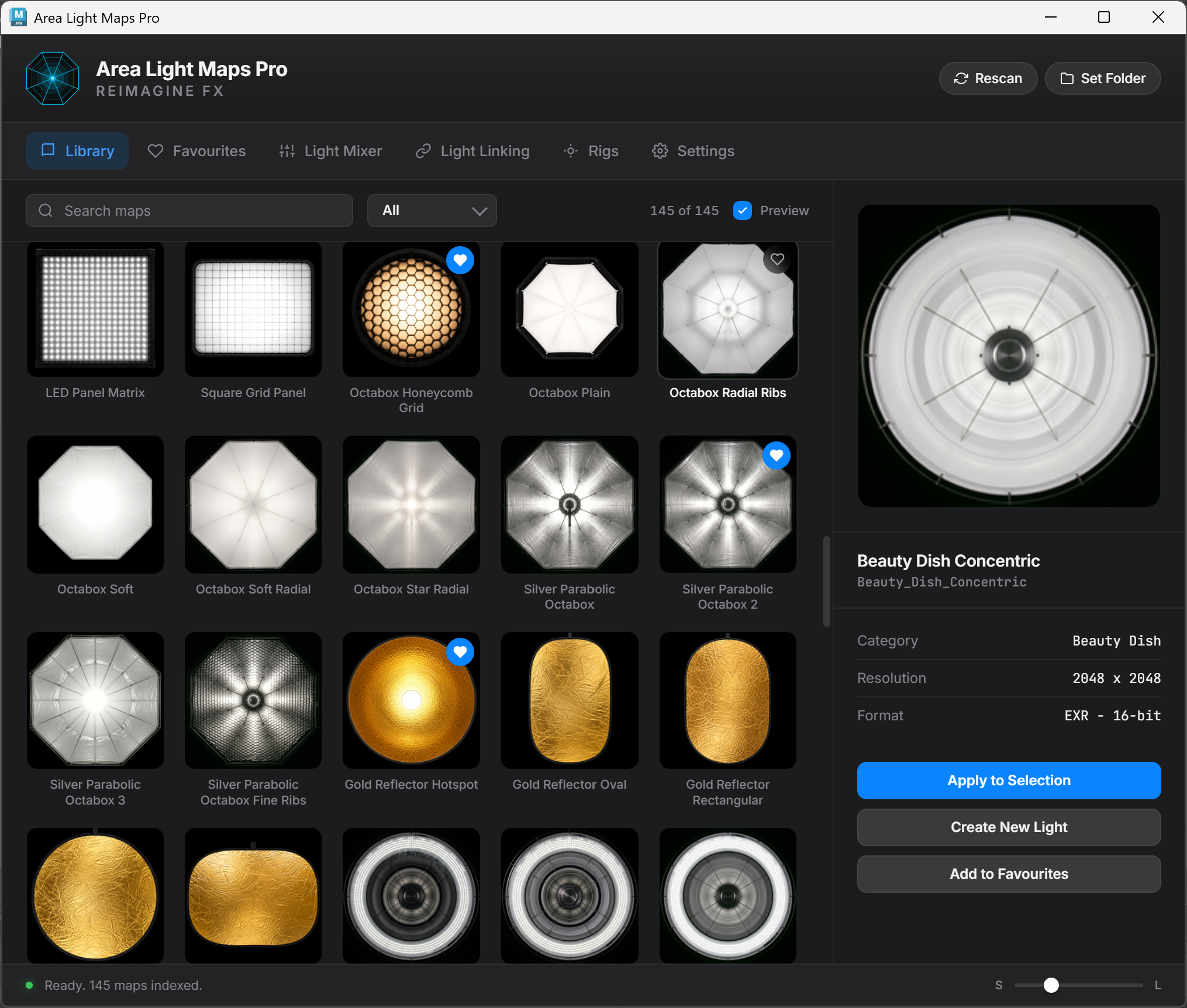Screen dimensions: 1187x1008
Task: Select Silver Parabolic Octabox Fine Ribs thumbnail
Action: pyautogui.click(x=253, y=700)
